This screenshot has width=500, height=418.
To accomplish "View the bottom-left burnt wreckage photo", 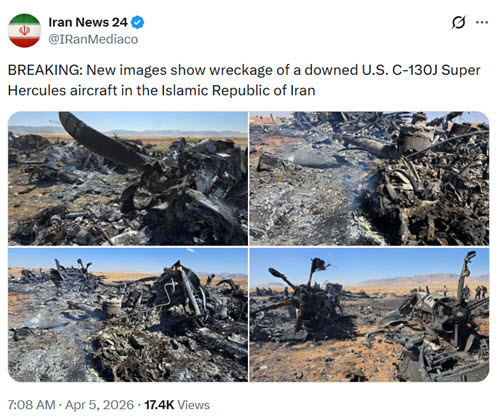I will tap(128, 315).
